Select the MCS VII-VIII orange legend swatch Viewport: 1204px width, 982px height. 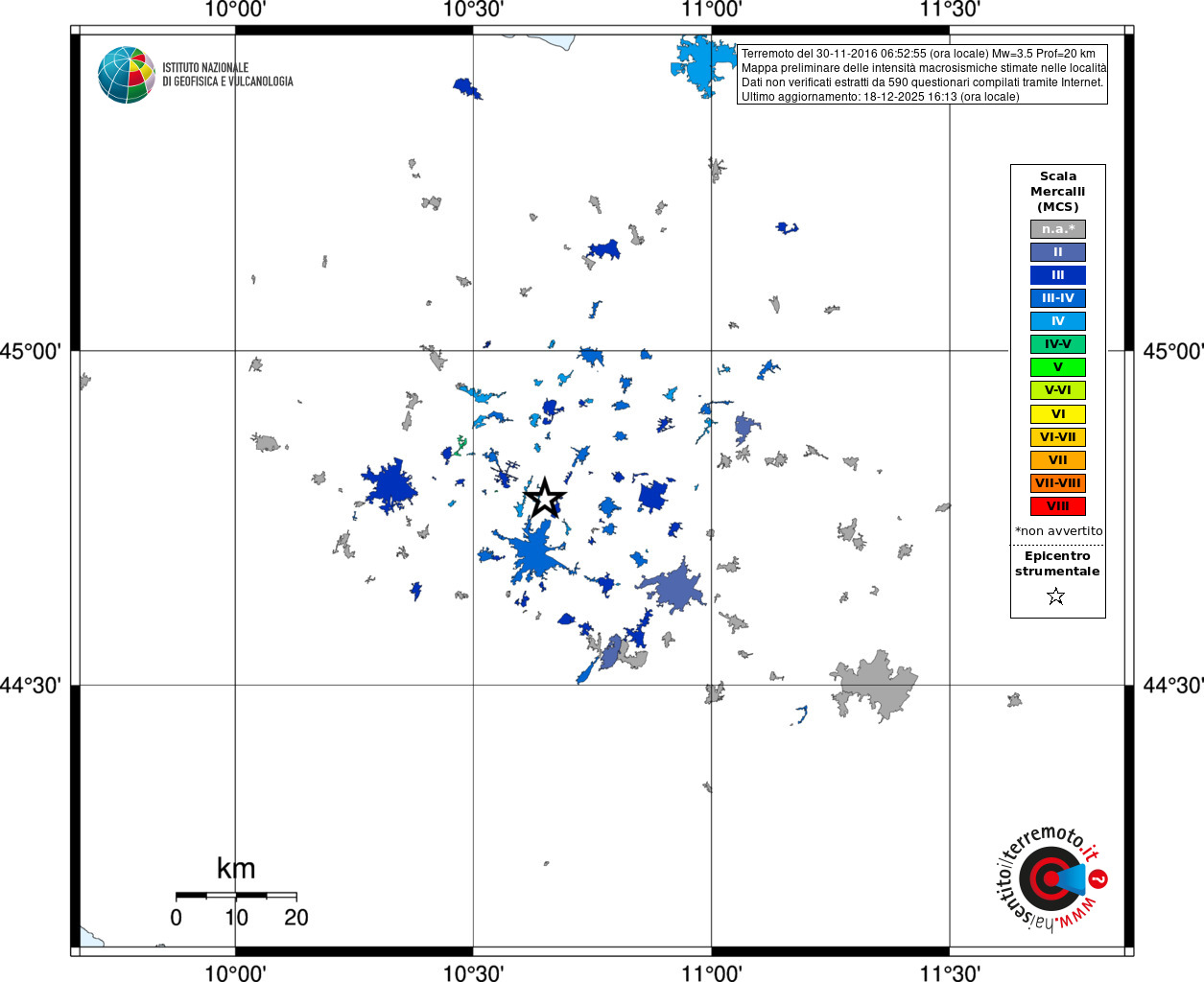tap(1058, 483)
